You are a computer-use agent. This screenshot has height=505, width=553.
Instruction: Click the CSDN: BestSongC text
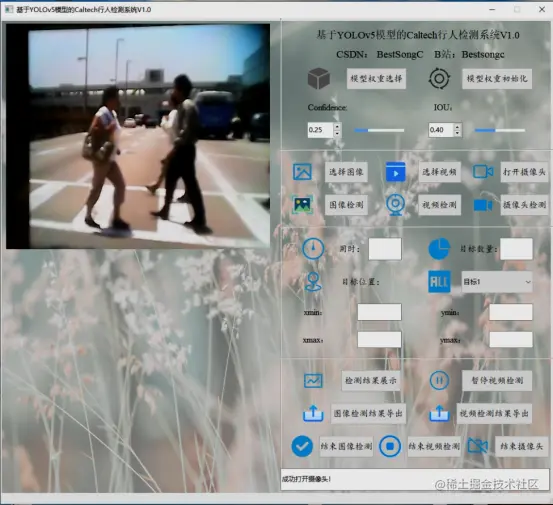379,54
